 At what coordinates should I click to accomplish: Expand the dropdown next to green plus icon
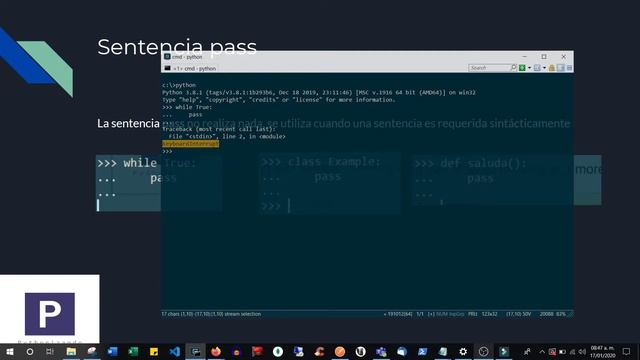pyautogui.click(x=529, y=68)
